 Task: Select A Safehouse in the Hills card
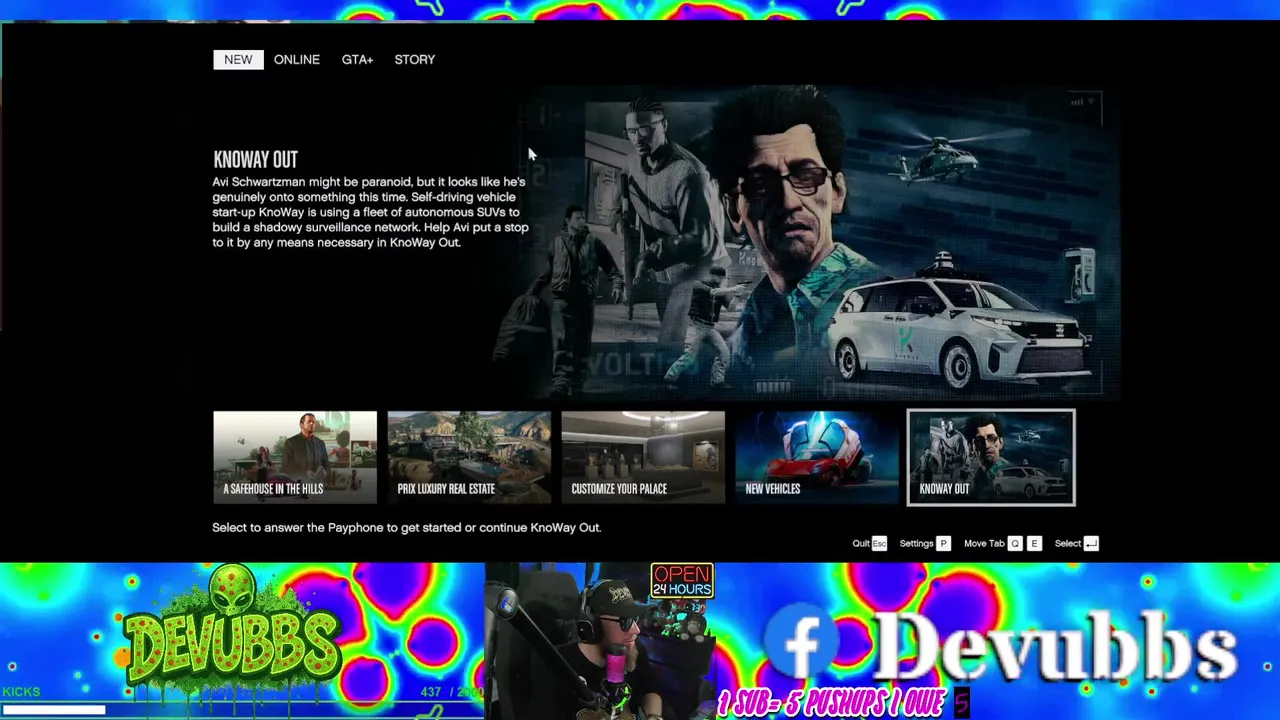[295, 457]
